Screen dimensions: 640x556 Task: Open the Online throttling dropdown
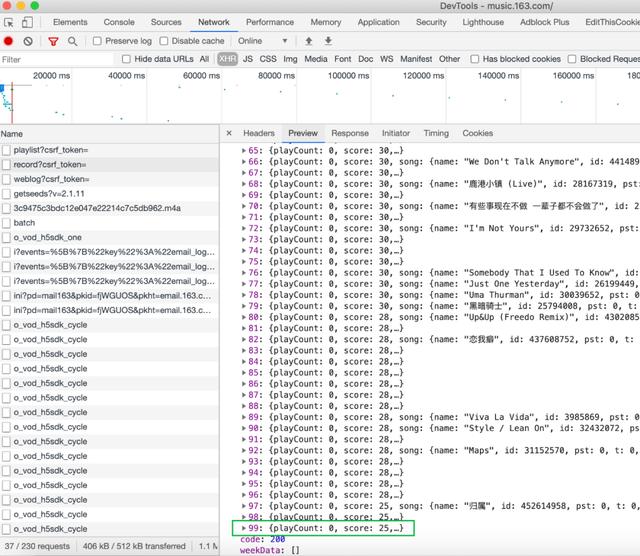(263, 41)
